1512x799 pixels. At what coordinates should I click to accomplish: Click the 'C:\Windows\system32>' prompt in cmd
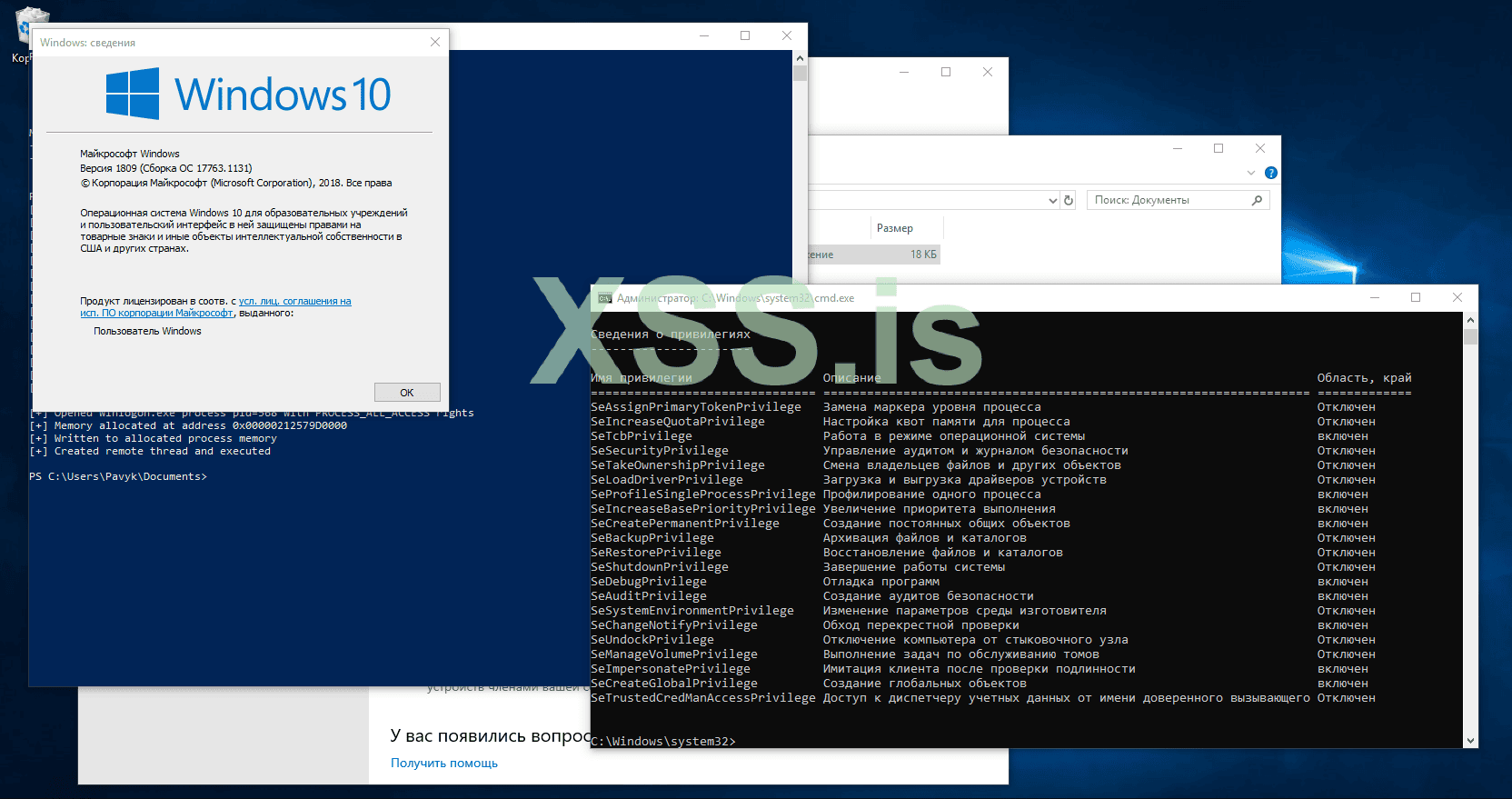coord(663,742)
